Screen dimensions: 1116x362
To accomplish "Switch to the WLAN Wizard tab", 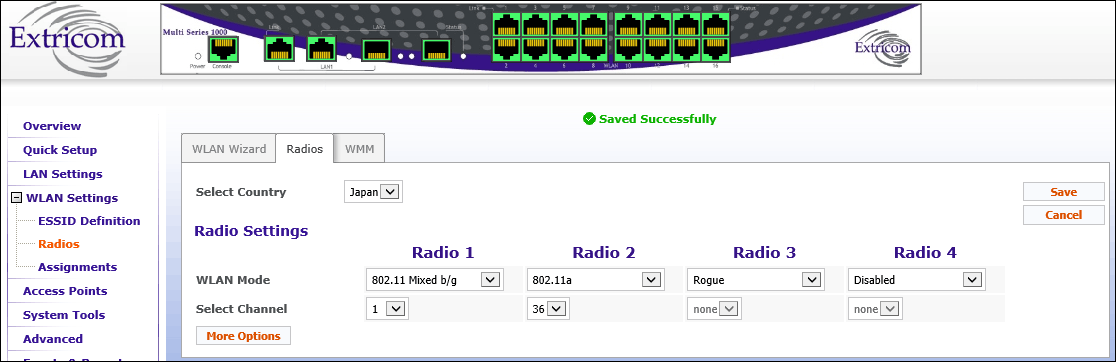I will (228, 149).
